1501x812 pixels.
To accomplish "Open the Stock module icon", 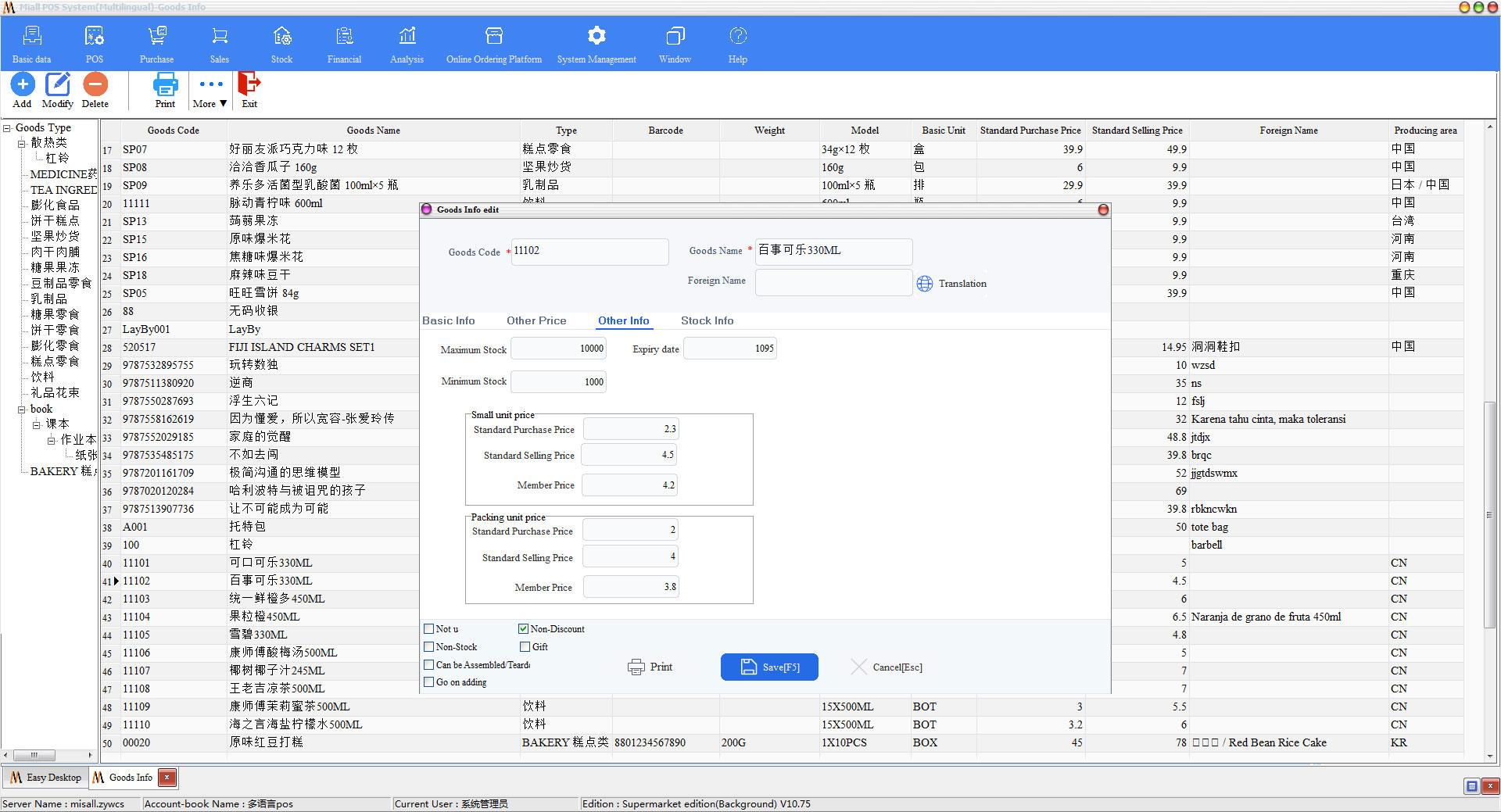I will coord(281,36).
